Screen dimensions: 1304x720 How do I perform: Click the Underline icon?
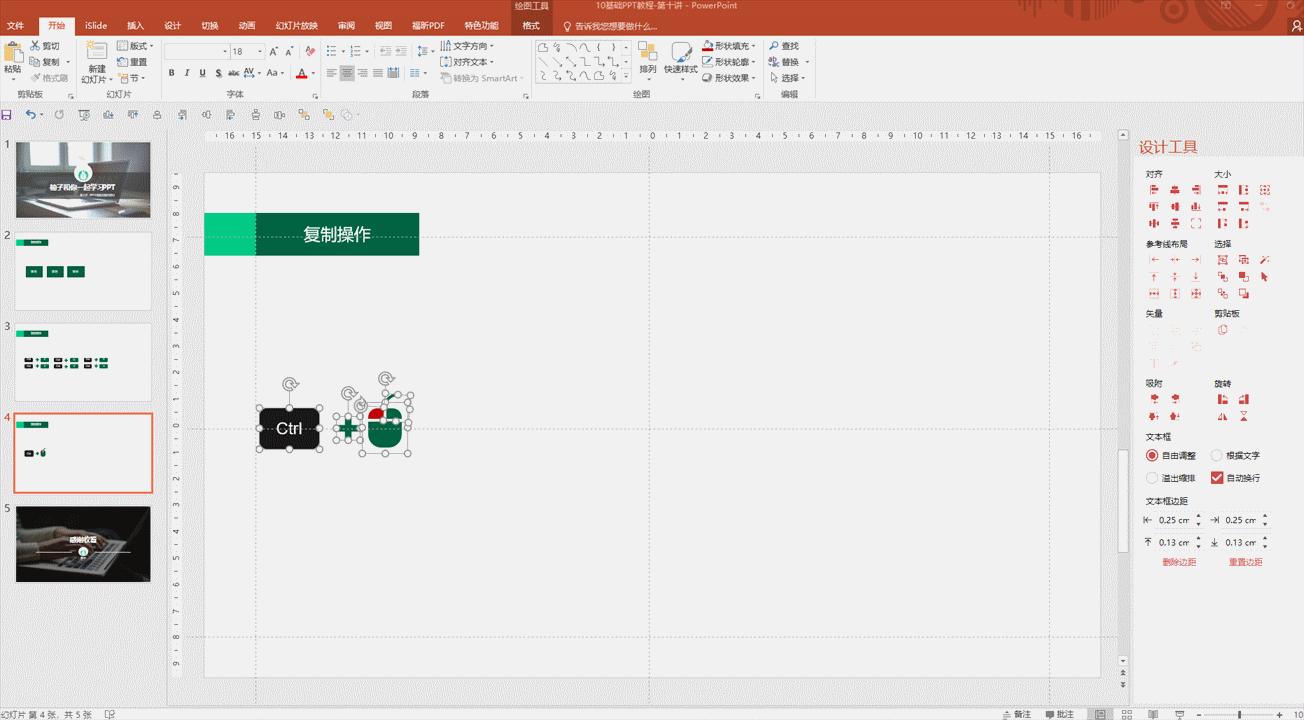[202, 73]
